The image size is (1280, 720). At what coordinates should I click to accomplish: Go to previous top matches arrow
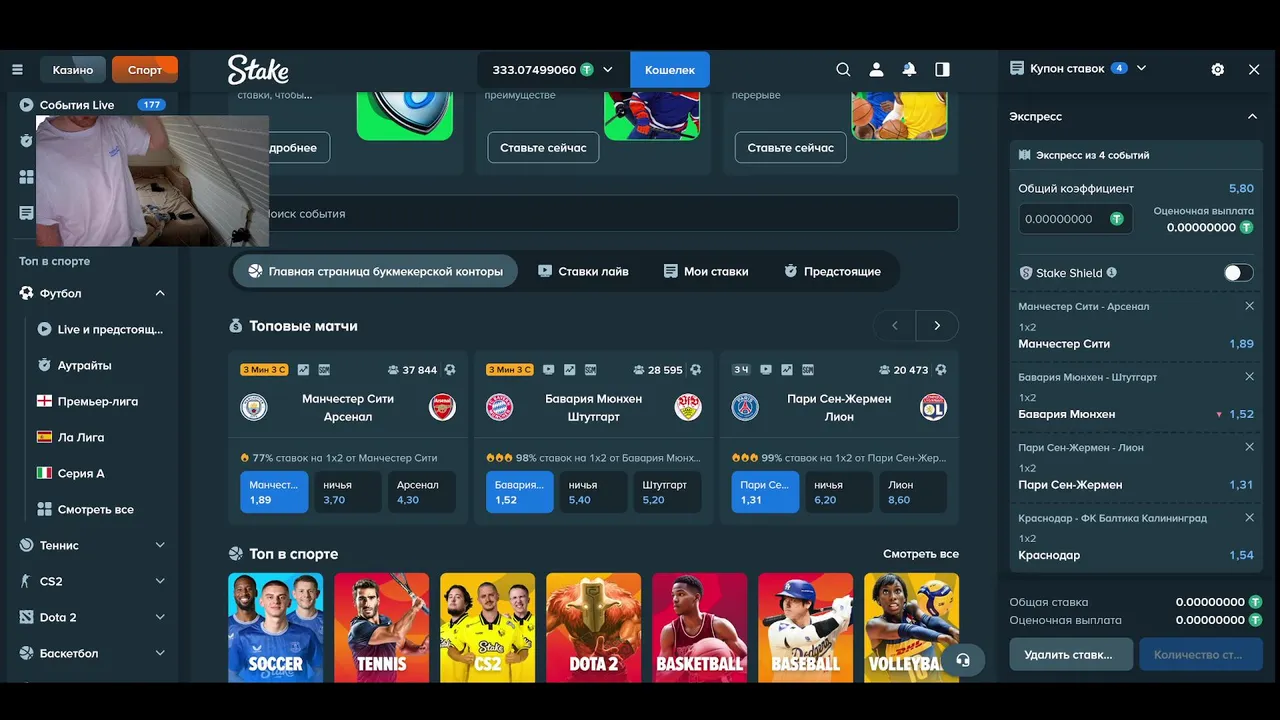(895, 326)
